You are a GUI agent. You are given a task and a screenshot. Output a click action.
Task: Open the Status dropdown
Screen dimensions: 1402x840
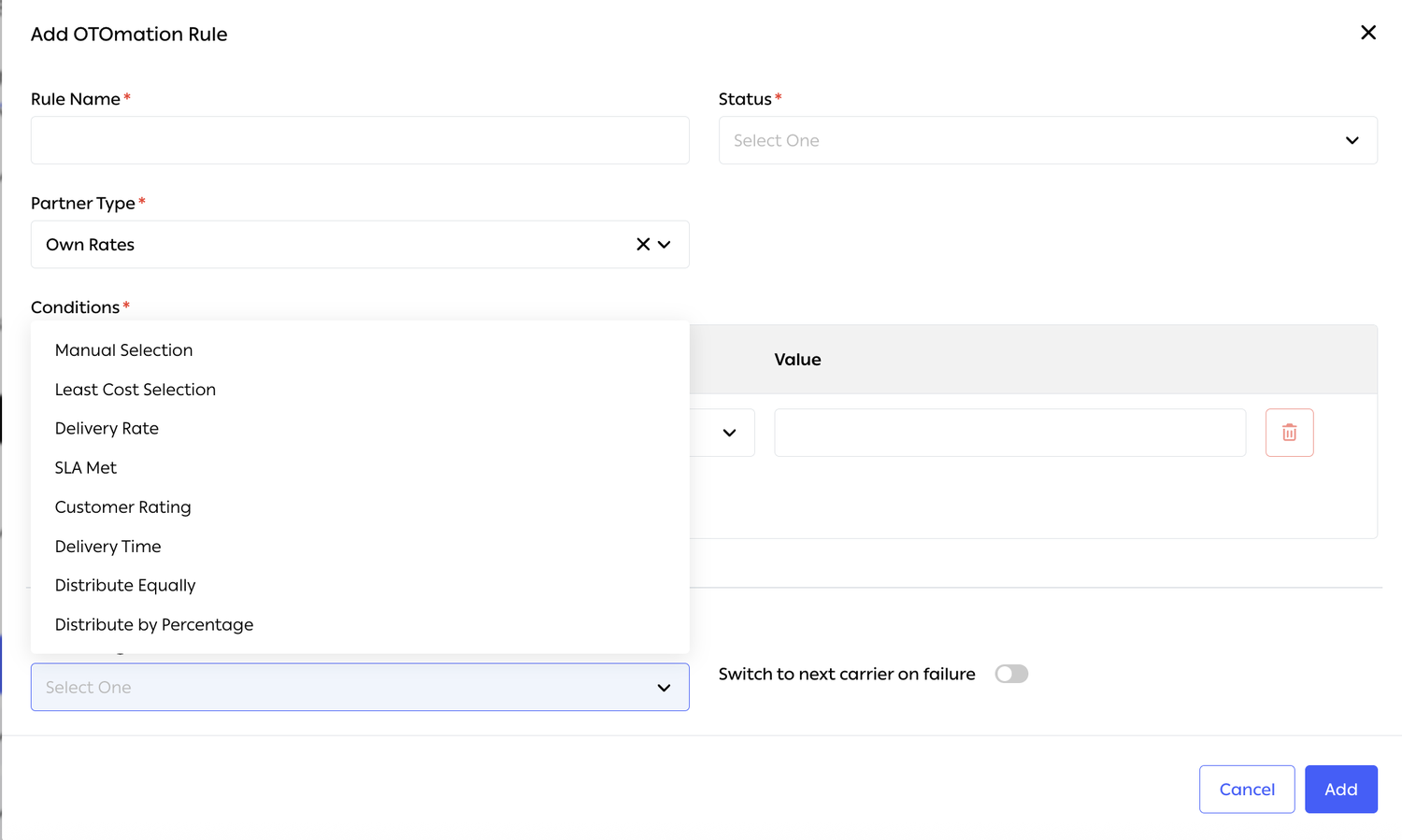pyautogui.click(x=1048, y=140)
